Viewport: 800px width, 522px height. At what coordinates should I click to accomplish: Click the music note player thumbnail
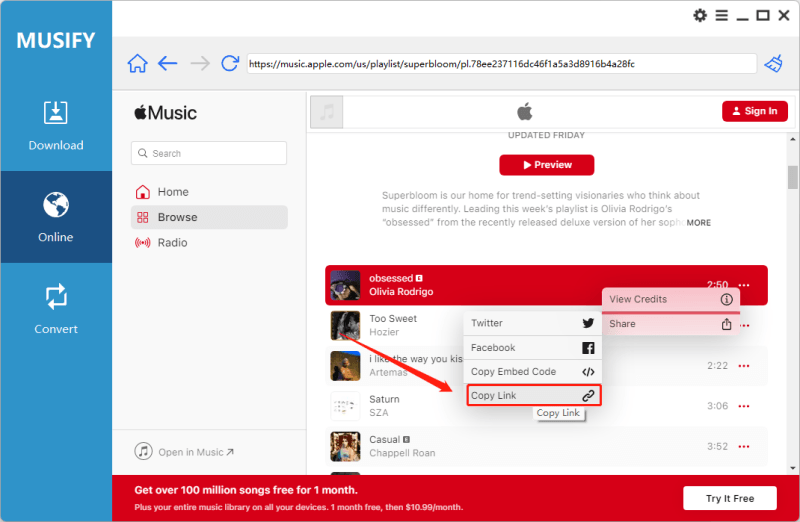[x=327, y=112]
